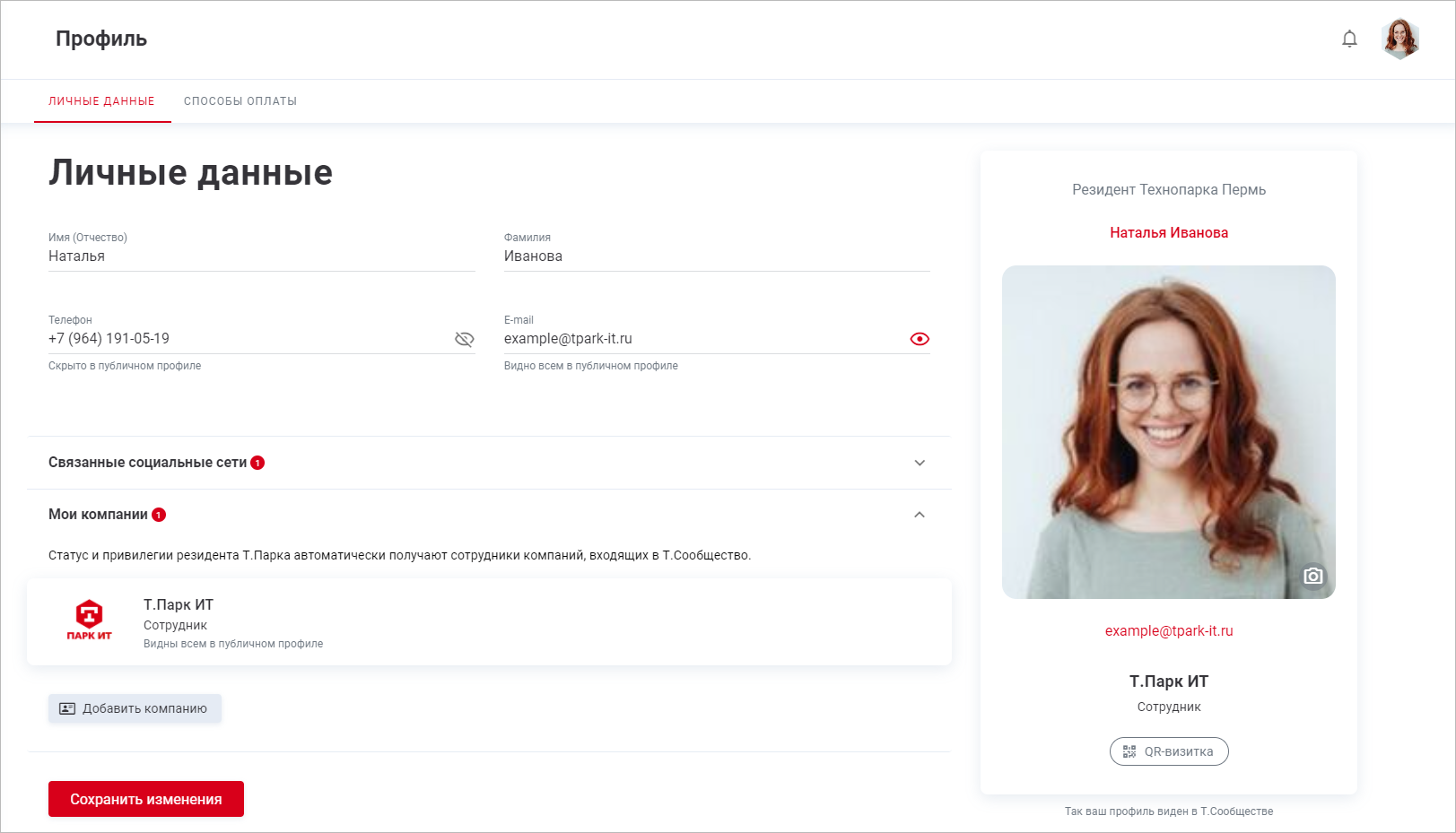Click the My companies count badge
The image size is (1456, 833).
tap(159, 515)
